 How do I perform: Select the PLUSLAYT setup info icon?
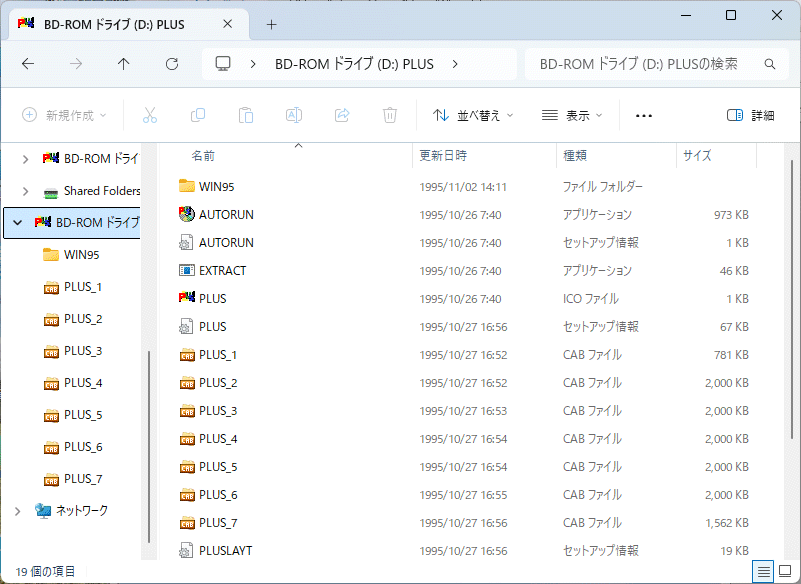click(x=186, y=550)
